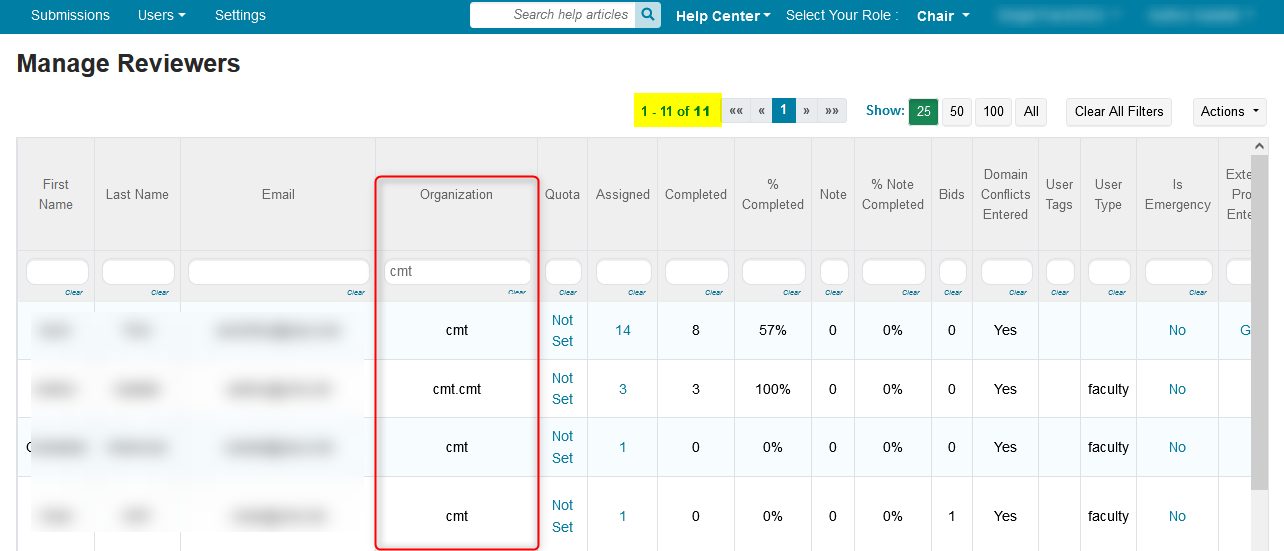Jump to last page of results

(x=832, y=111)
